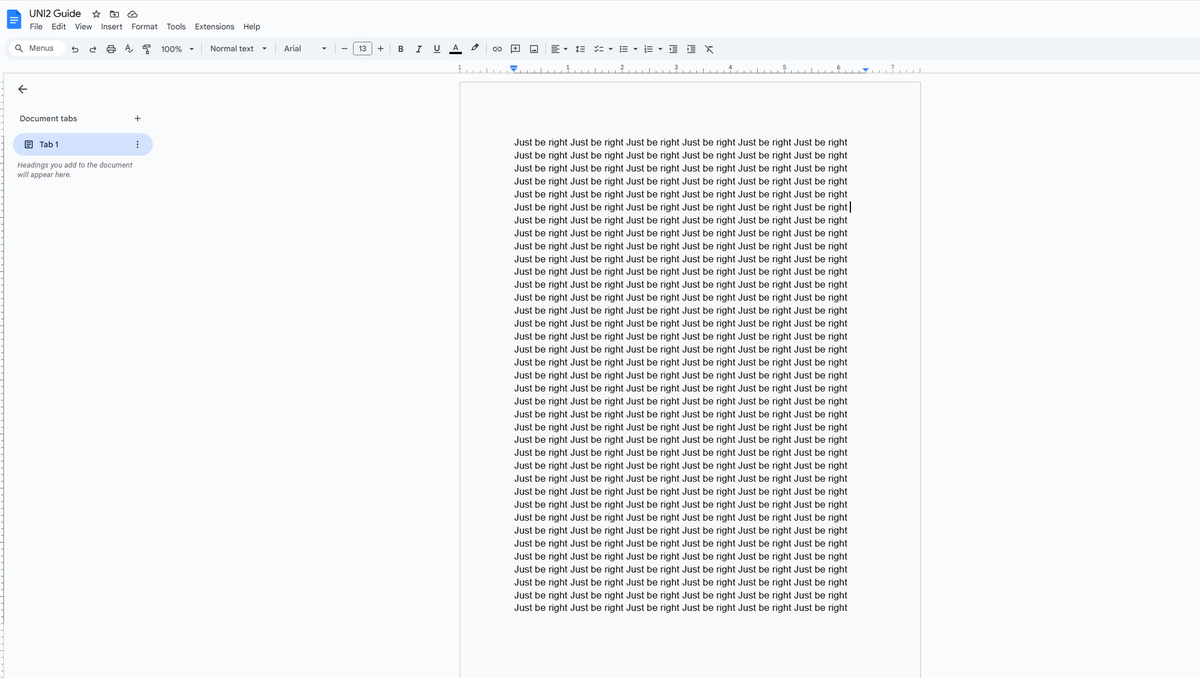Click the Increase indent icon

(691, 49)
